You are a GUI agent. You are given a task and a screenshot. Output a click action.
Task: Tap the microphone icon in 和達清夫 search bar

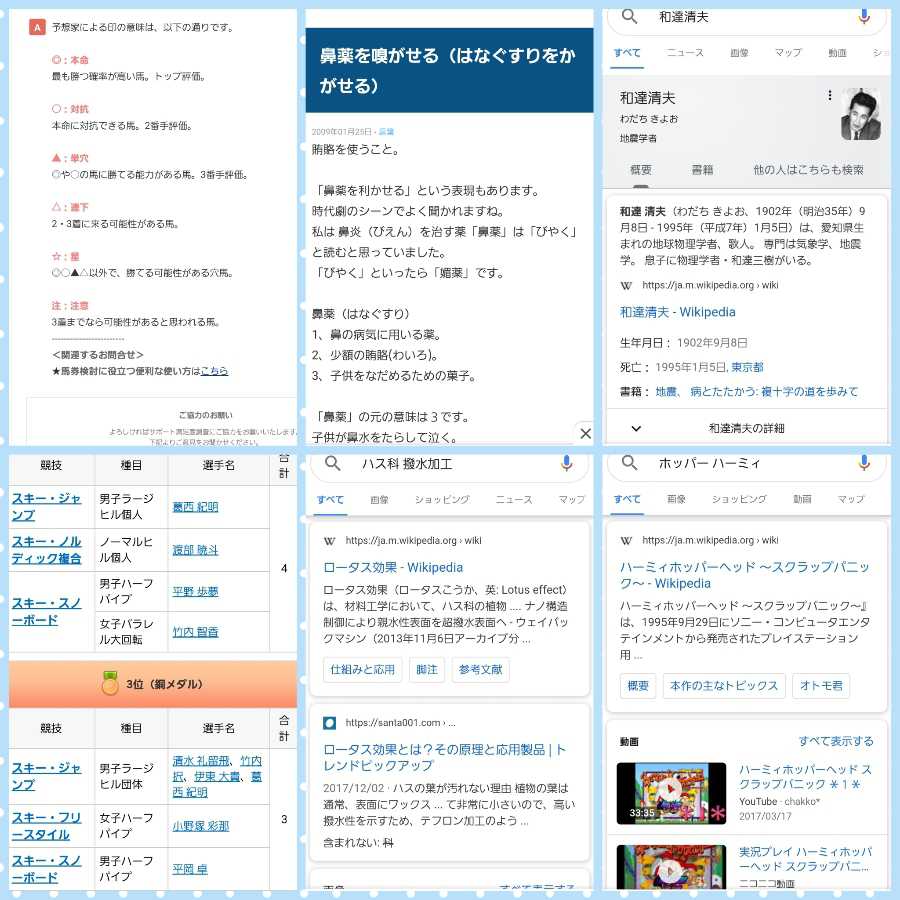click(x=864, y=17)
